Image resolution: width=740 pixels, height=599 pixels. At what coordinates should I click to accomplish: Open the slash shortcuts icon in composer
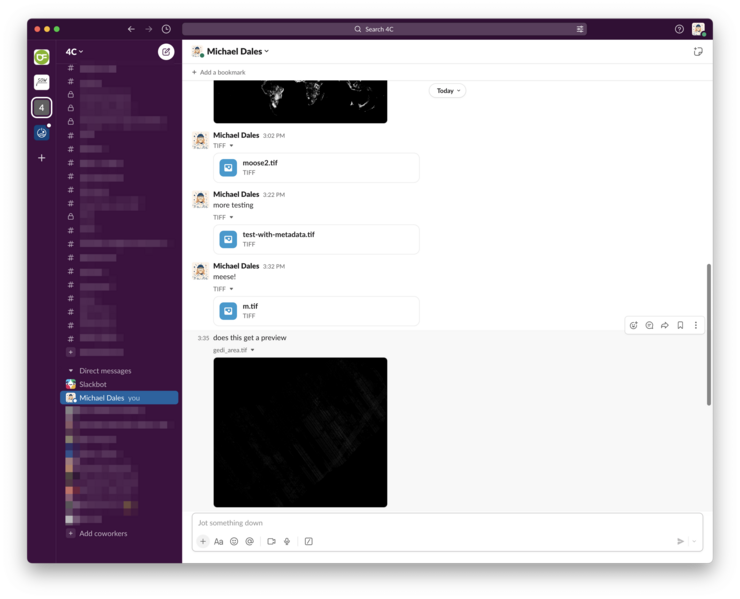[309, 541]
